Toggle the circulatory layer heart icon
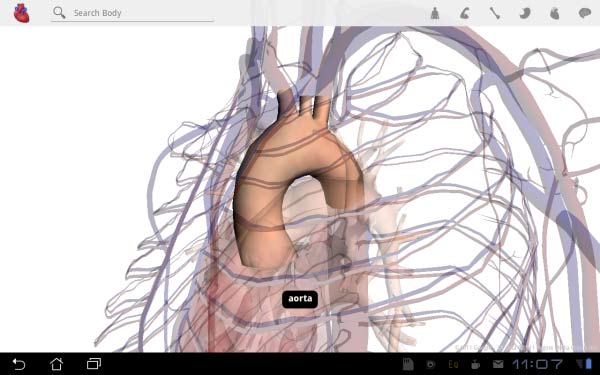600x375 pixels. pyautogui.click(x=554, y=13)
